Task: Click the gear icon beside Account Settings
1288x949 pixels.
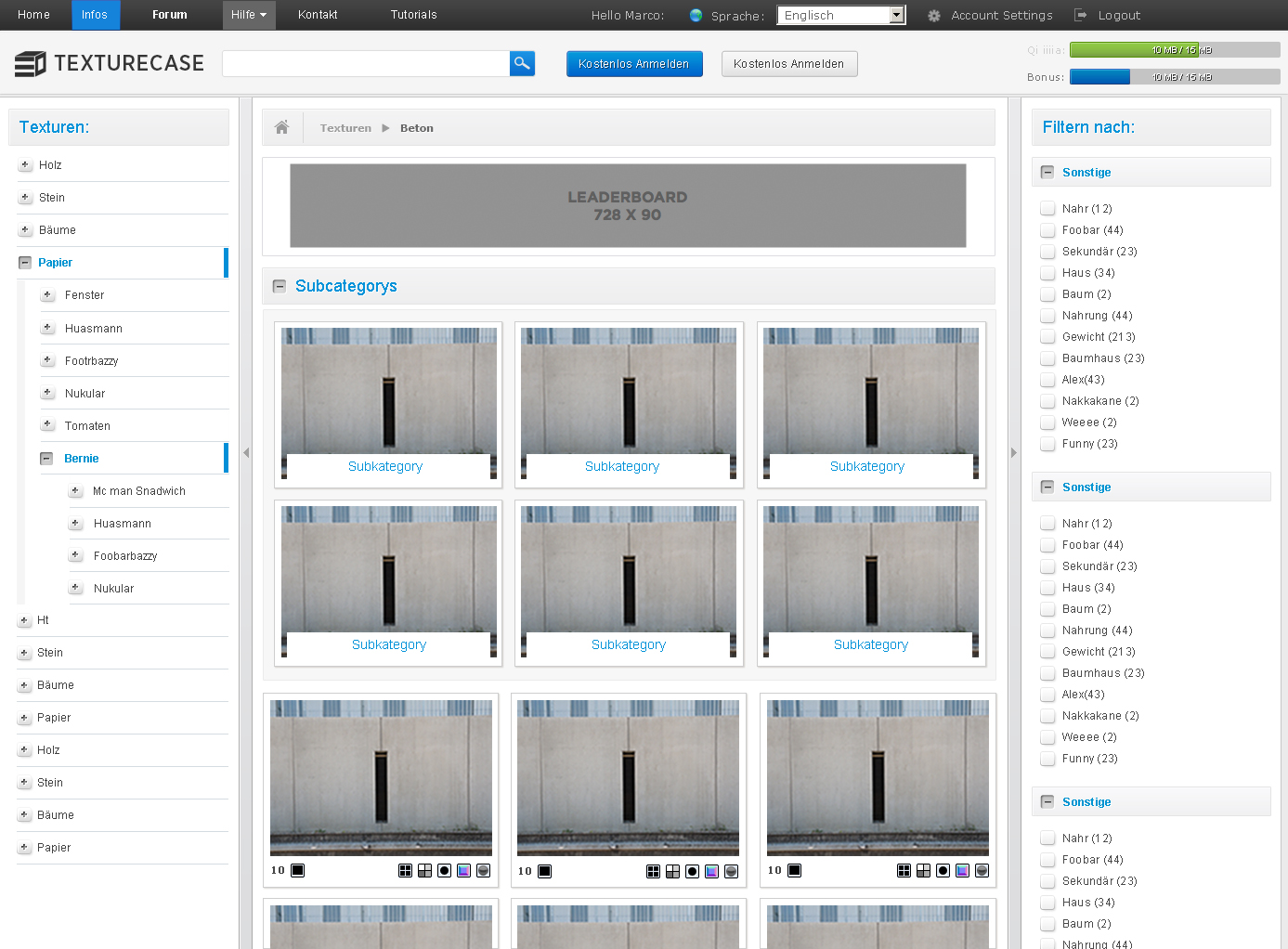Action: tap(934, 15)
